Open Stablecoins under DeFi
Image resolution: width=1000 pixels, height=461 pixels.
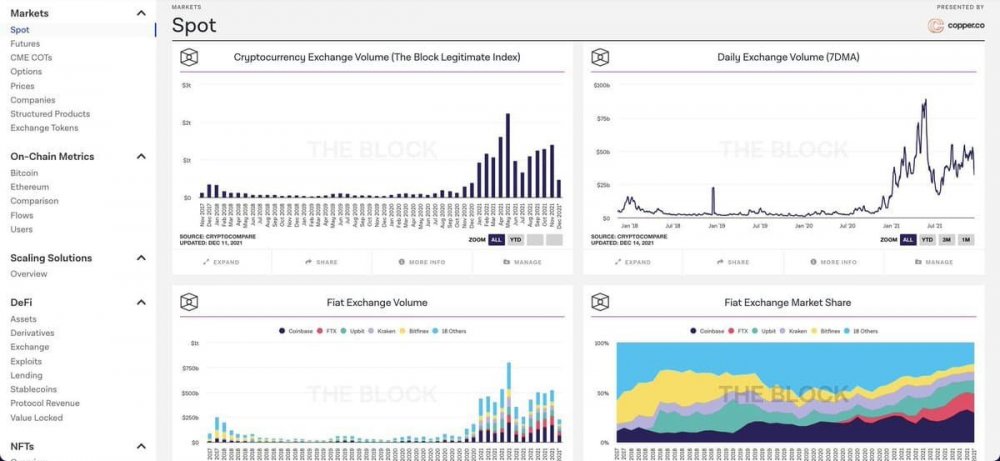pos(34,390)
